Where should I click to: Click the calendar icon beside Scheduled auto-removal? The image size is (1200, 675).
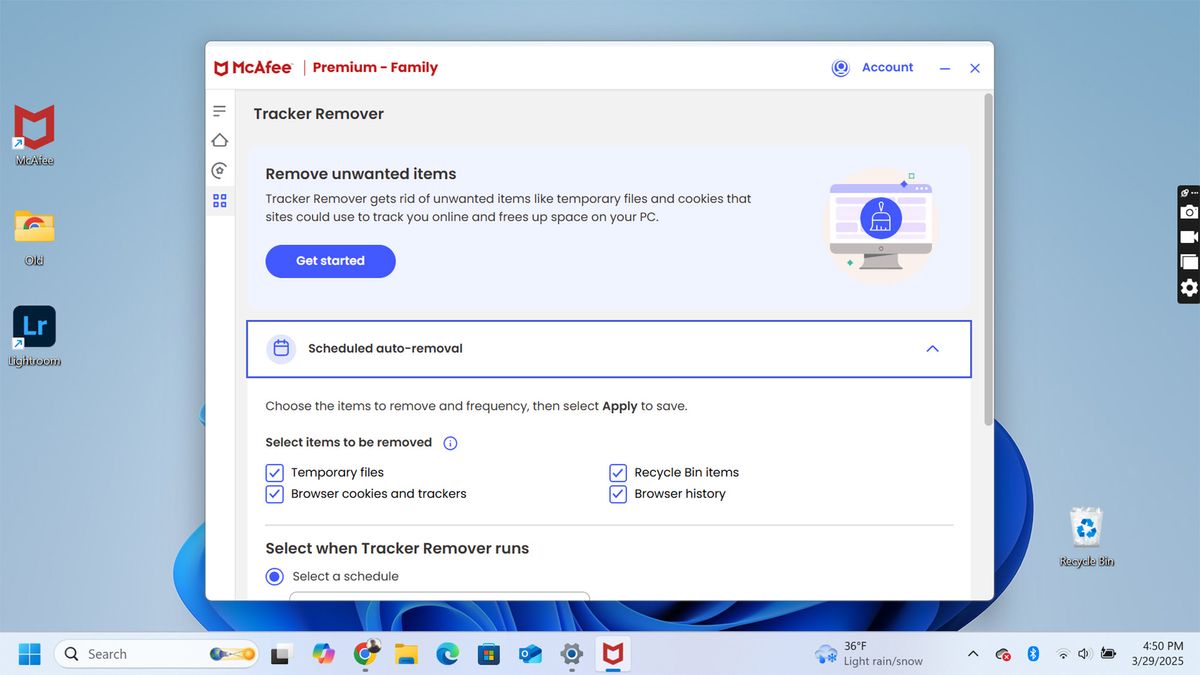[x=280, y=348]
